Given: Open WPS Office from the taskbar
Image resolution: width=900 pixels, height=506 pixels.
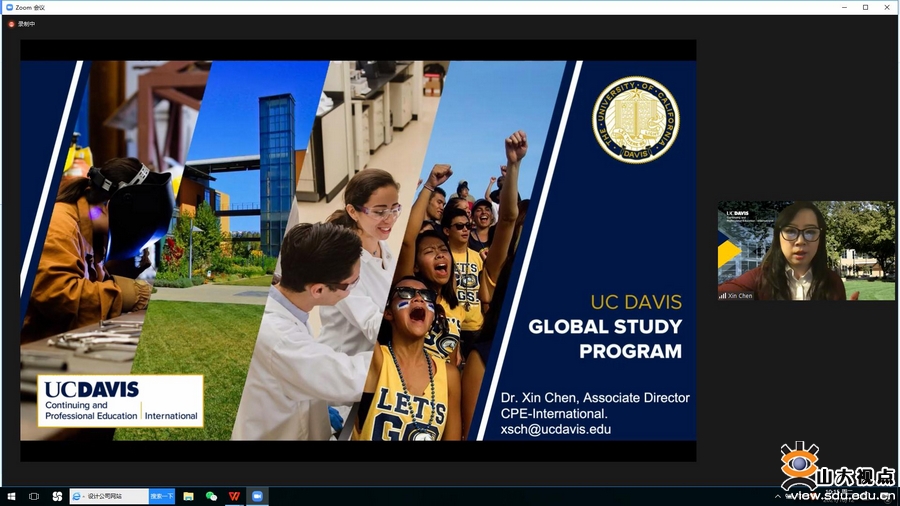Looking at the screenshot, I should (x=234, y=496).
